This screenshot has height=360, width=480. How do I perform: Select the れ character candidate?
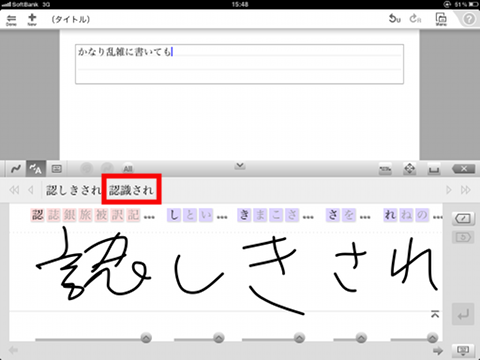coord(390,215)
